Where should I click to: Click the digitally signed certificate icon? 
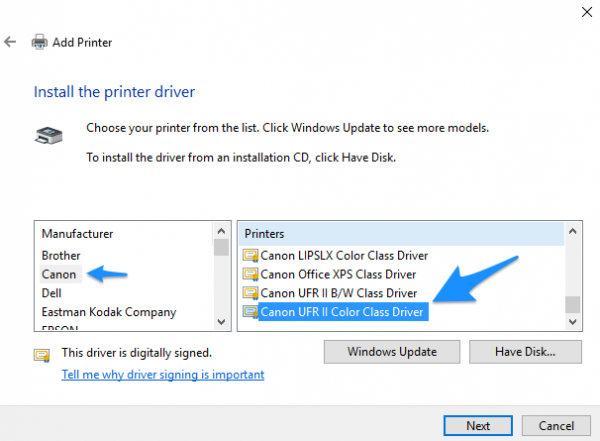click(x=42, y=355)
